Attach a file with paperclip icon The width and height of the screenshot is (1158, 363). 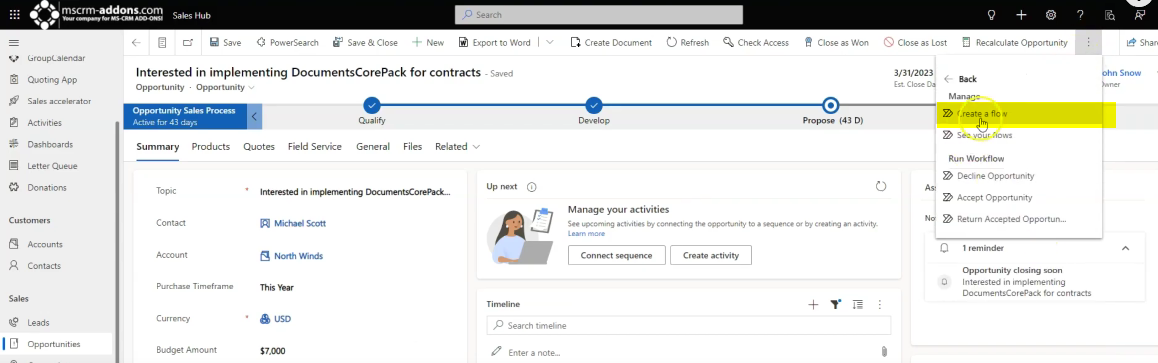pyautogui.click(x=883, y=352)
